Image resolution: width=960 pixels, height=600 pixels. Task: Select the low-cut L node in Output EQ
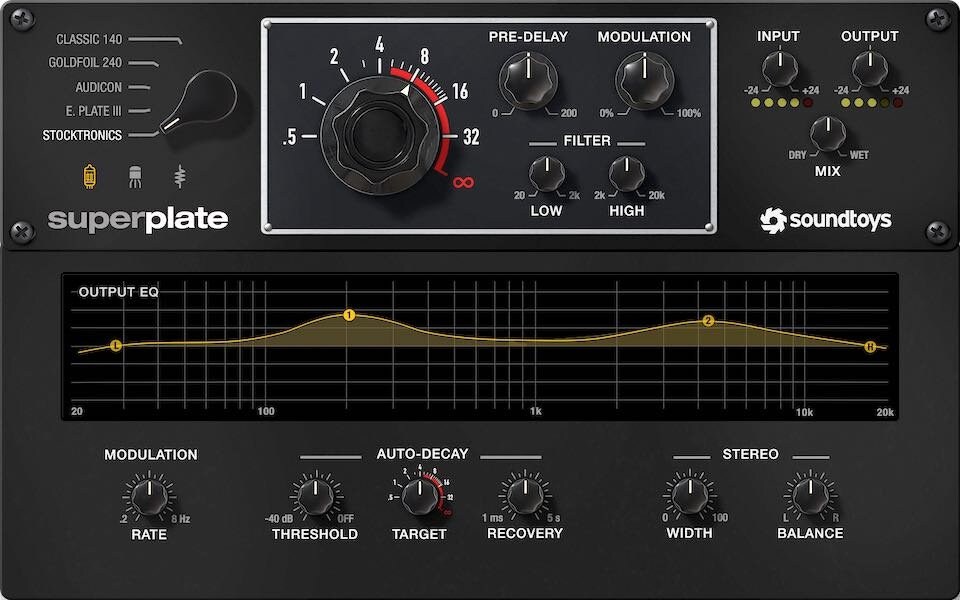pyautogui.click(x=116, y=346)
